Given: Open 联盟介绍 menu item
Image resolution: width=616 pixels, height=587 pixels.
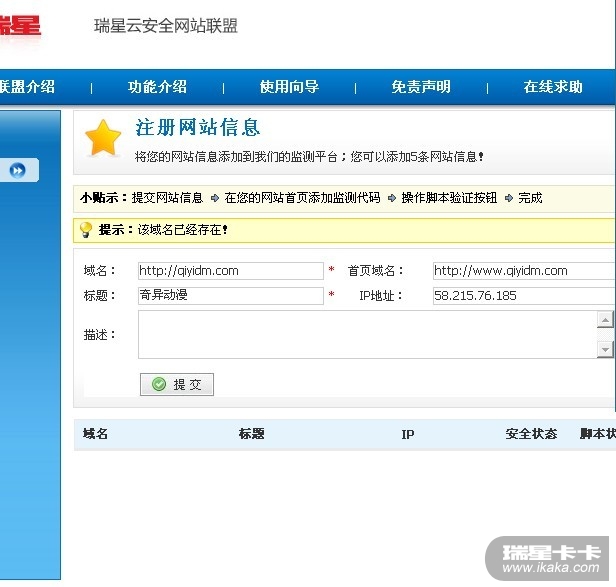Looking at the screenshot, I should coord(27,87).
